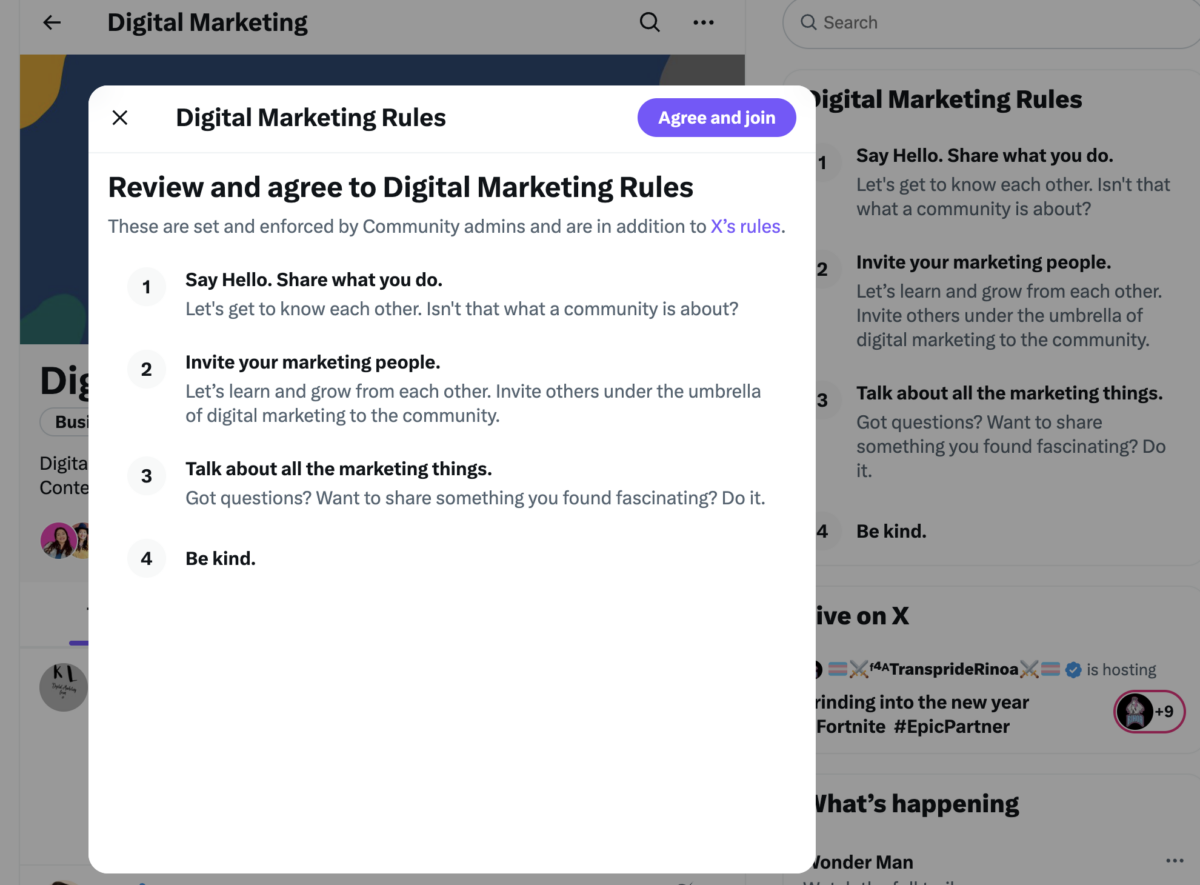Close the Digital Marketing Rules dialog

pos(119,117)
